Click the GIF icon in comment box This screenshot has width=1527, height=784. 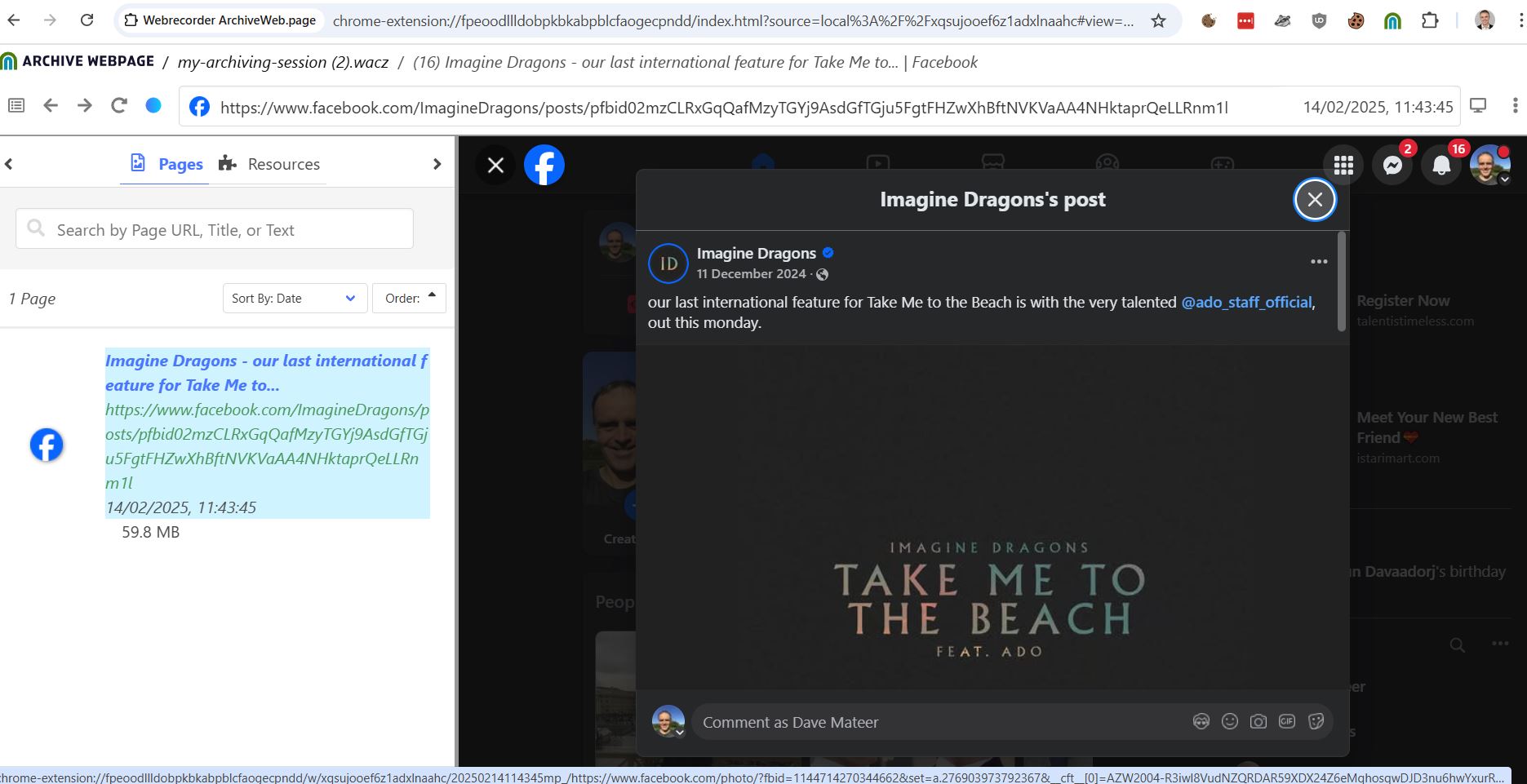(x=1287, y=722)
